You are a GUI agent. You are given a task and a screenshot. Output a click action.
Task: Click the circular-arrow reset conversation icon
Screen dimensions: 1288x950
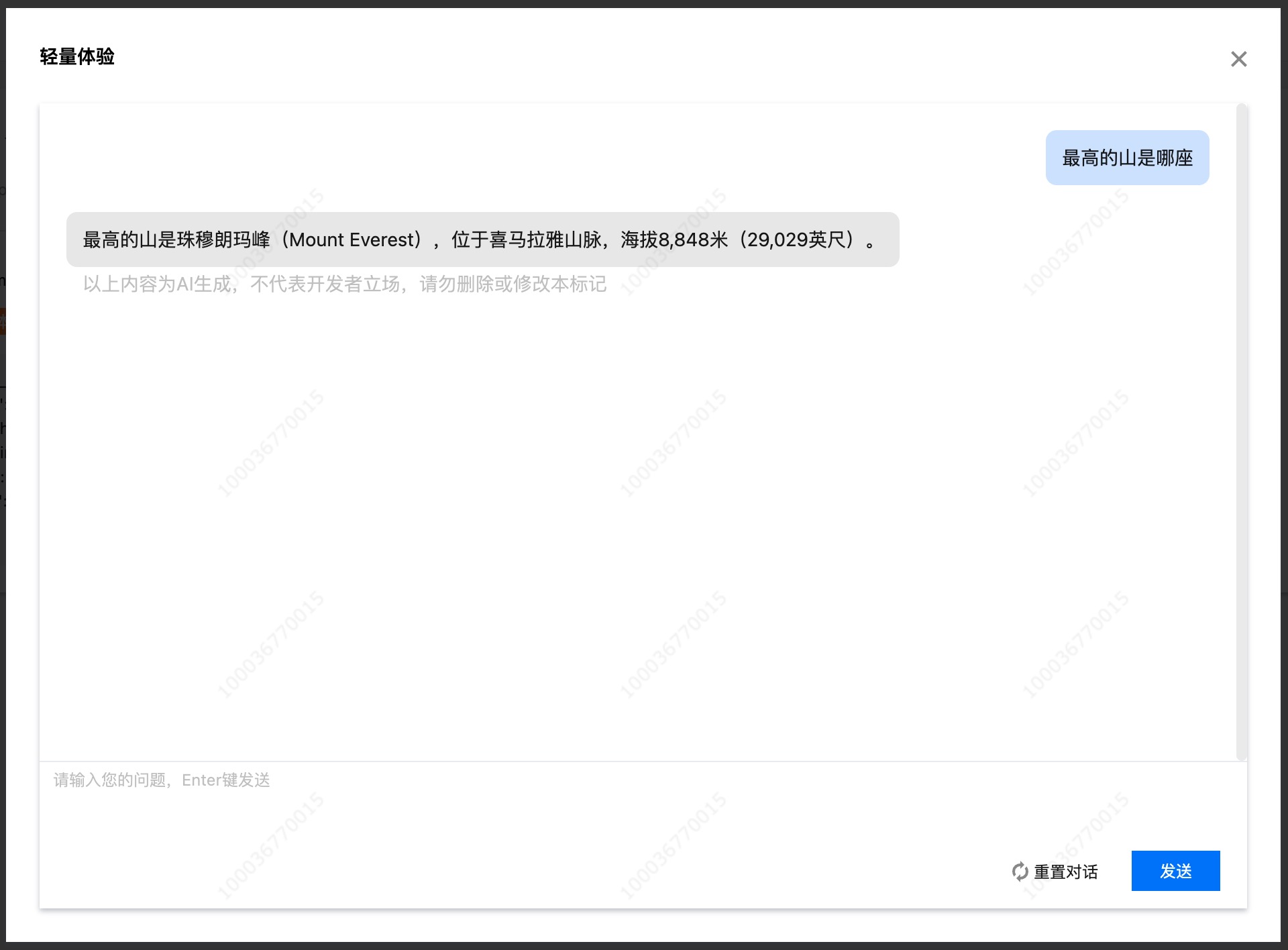click(x=1020, y=872)
